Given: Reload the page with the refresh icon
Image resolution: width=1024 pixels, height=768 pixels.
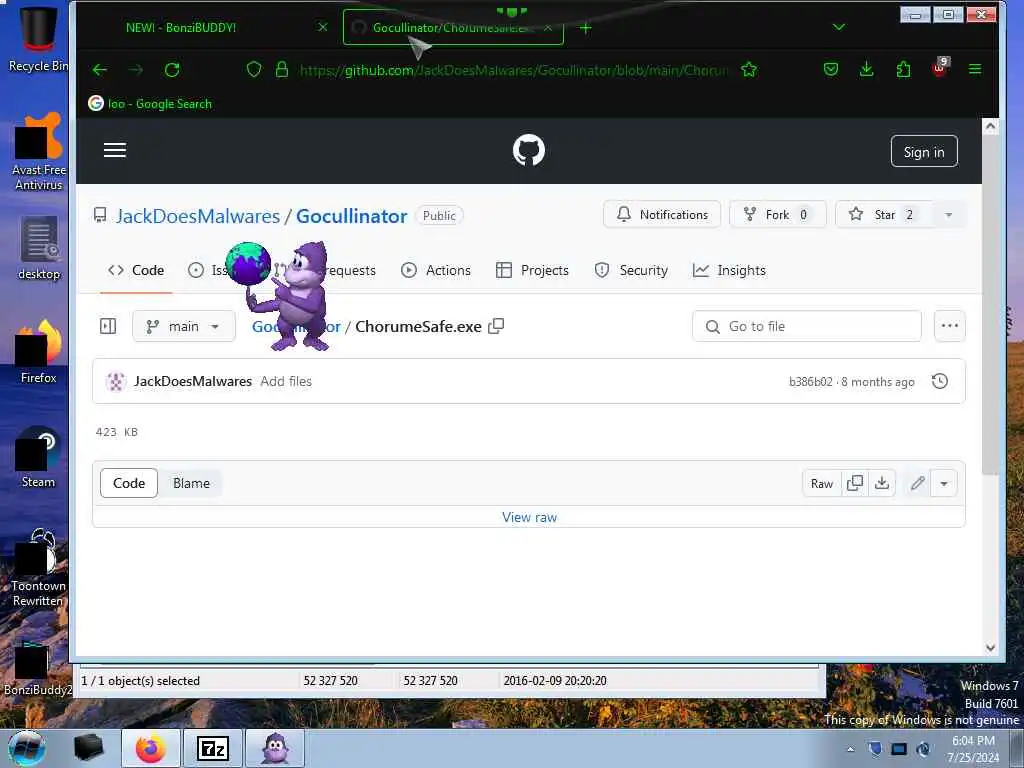Looking at the screenshot, I should pyautogui.click(x=172, y=70).
